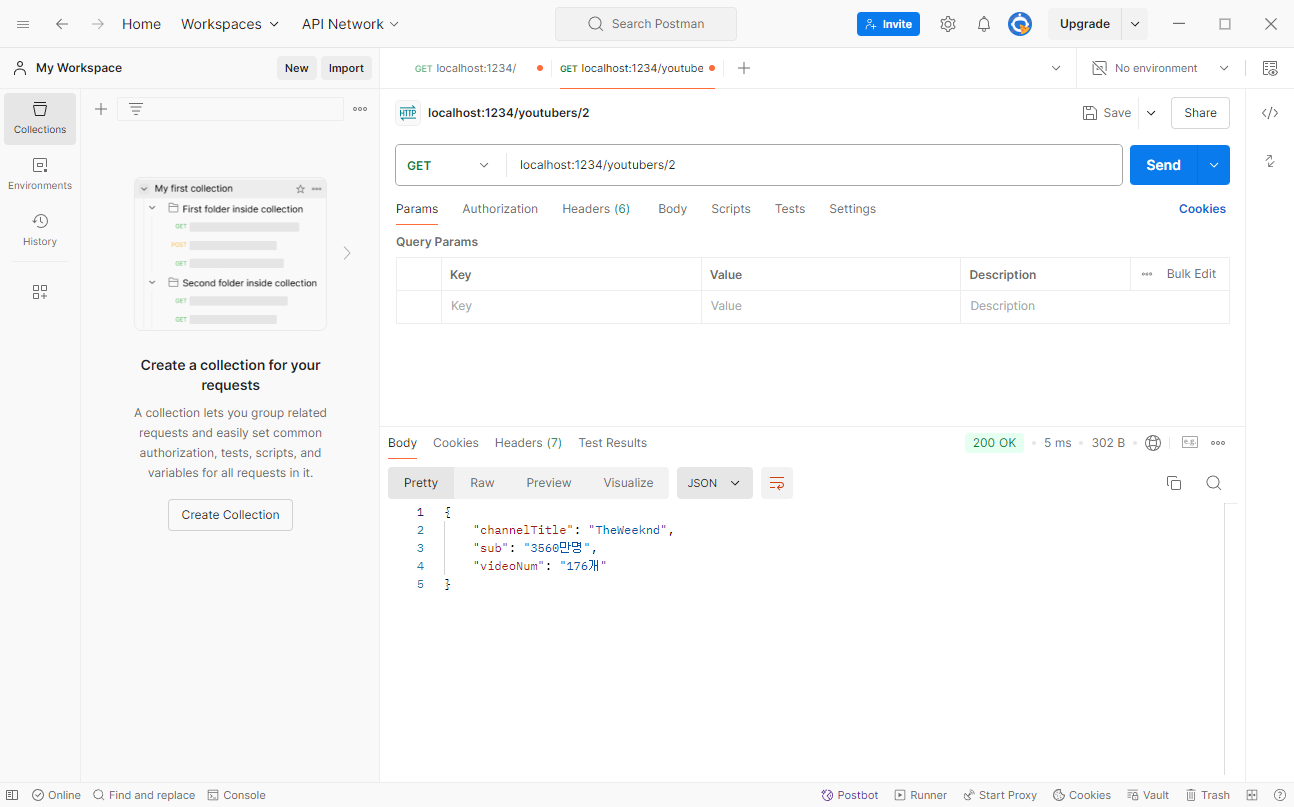The image size is (1294, 807).
Task: Copy the response body with copy icon
Action: point(1174,483)
